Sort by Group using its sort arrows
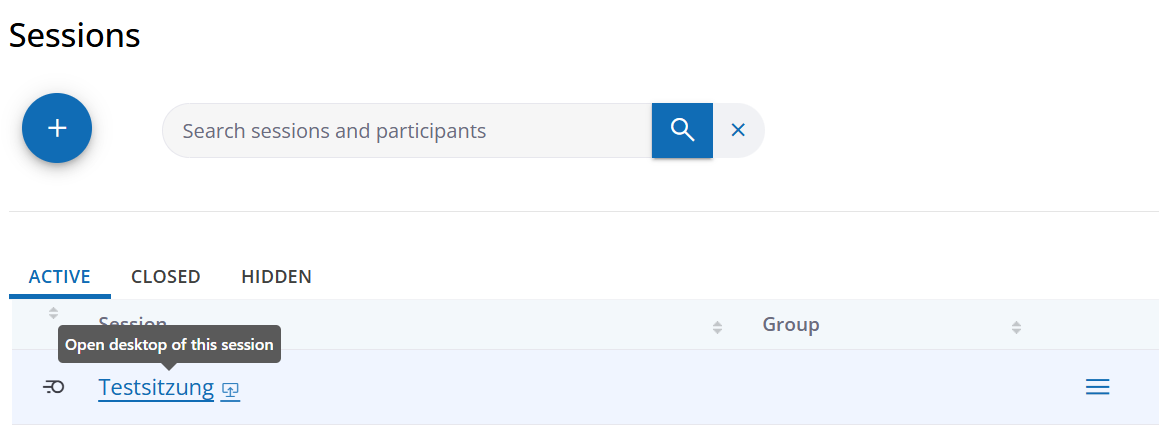Screen dimensions: 1172x431 (1016, 327)
